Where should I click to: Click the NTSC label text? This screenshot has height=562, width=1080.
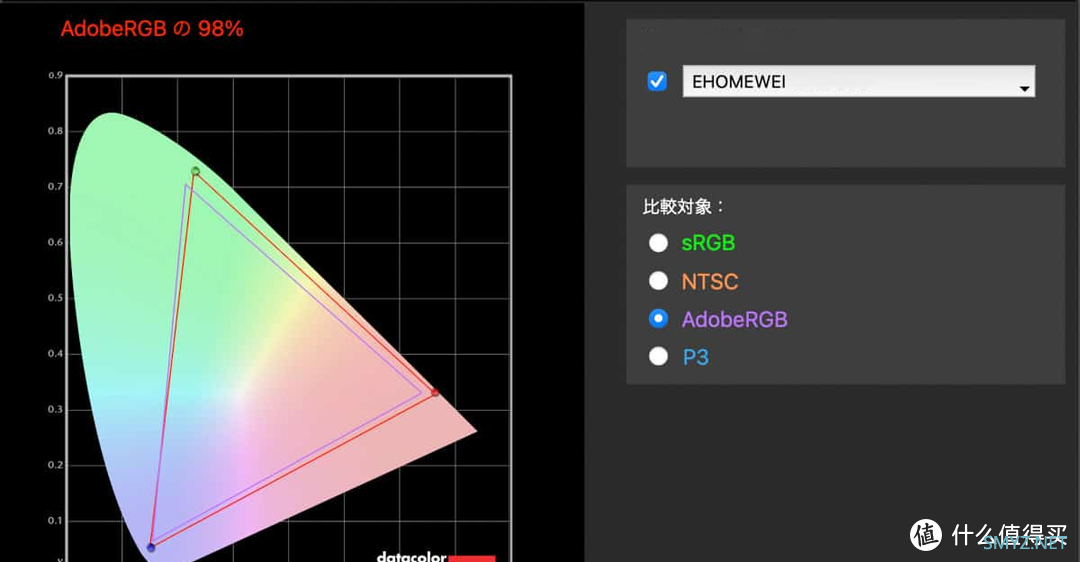pyautogui.click(x=709, y=282)
